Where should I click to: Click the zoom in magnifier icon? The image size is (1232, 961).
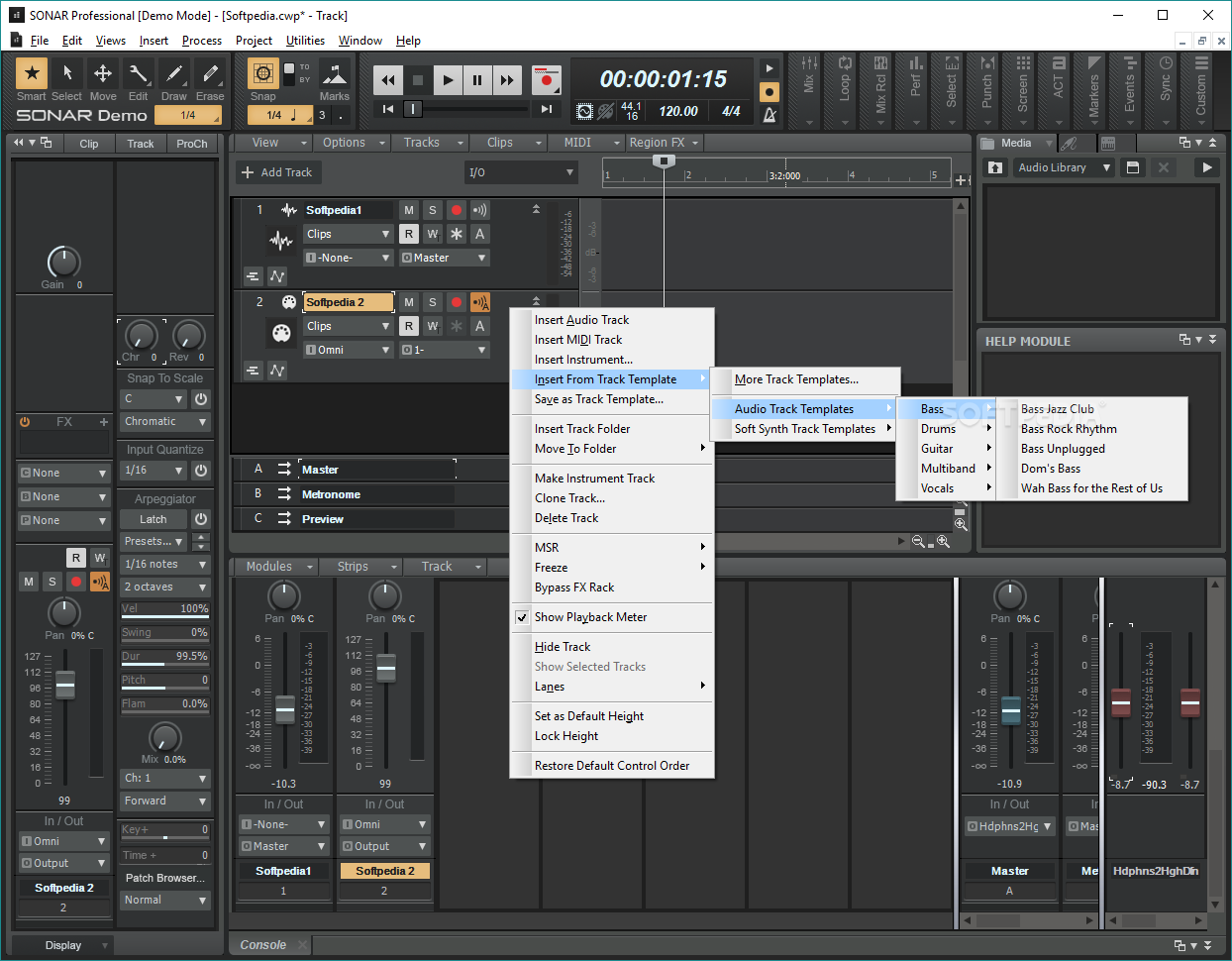click(x=943, y=542)
